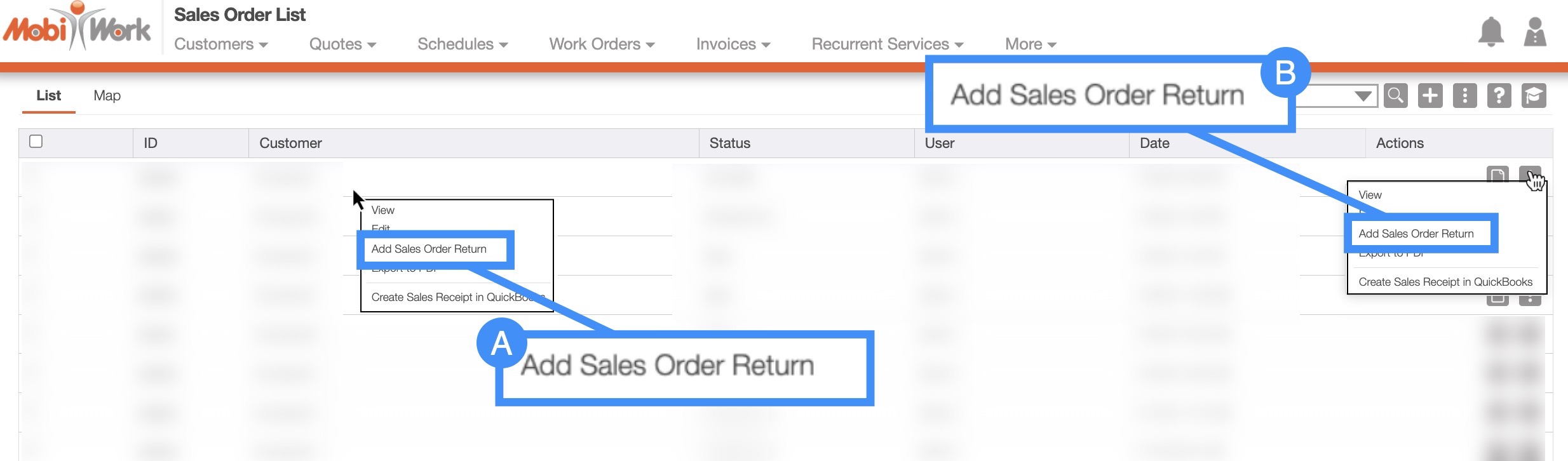This screenshot has width=1568, height=461.
Task: Open the Invoices dropdown menu
Action: (x=733, y=44)
